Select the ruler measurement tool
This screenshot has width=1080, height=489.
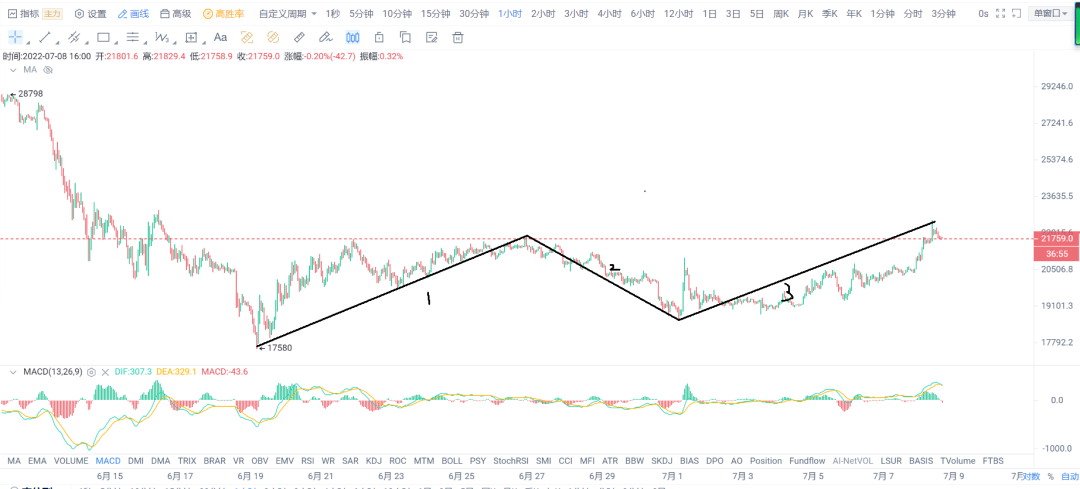pyautogui.click(x=299, y=37)
